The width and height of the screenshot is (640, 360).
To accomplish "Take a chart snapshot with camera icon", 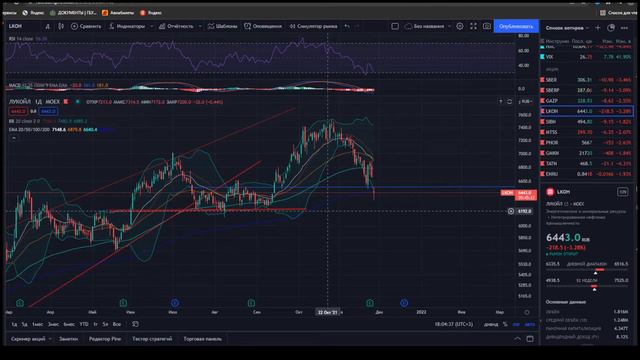I will [487, 26].
